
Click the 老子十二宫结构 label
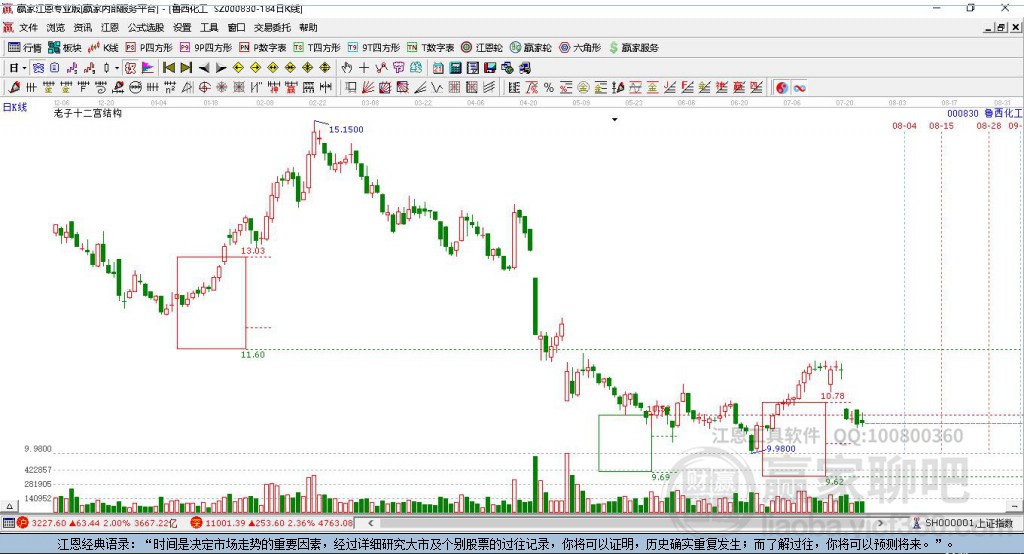[x=88, y=114]
